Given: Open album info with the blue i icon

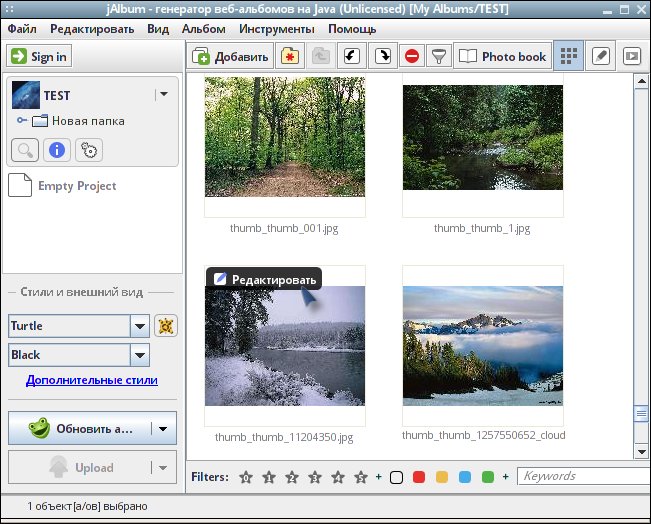Looking at the screenshot, I should click(57, 150).
